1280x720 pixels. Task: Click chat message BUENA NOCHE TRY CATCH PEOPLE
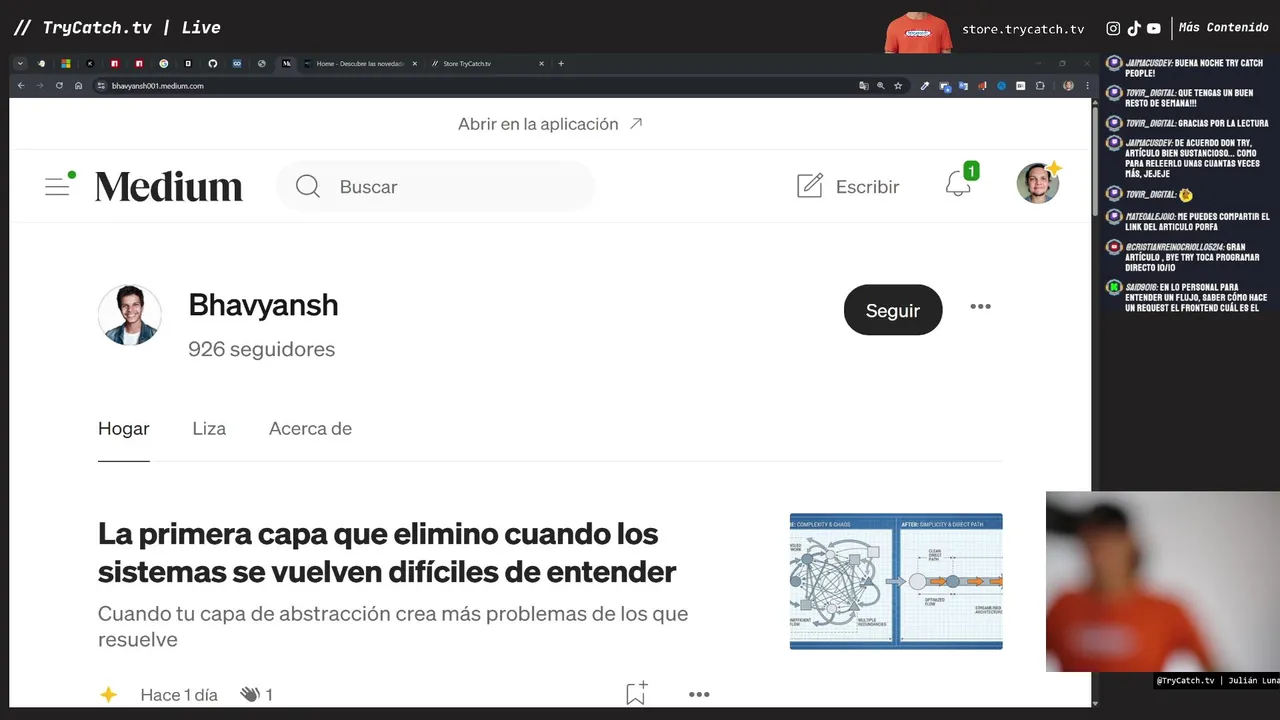pos(1194,68)
